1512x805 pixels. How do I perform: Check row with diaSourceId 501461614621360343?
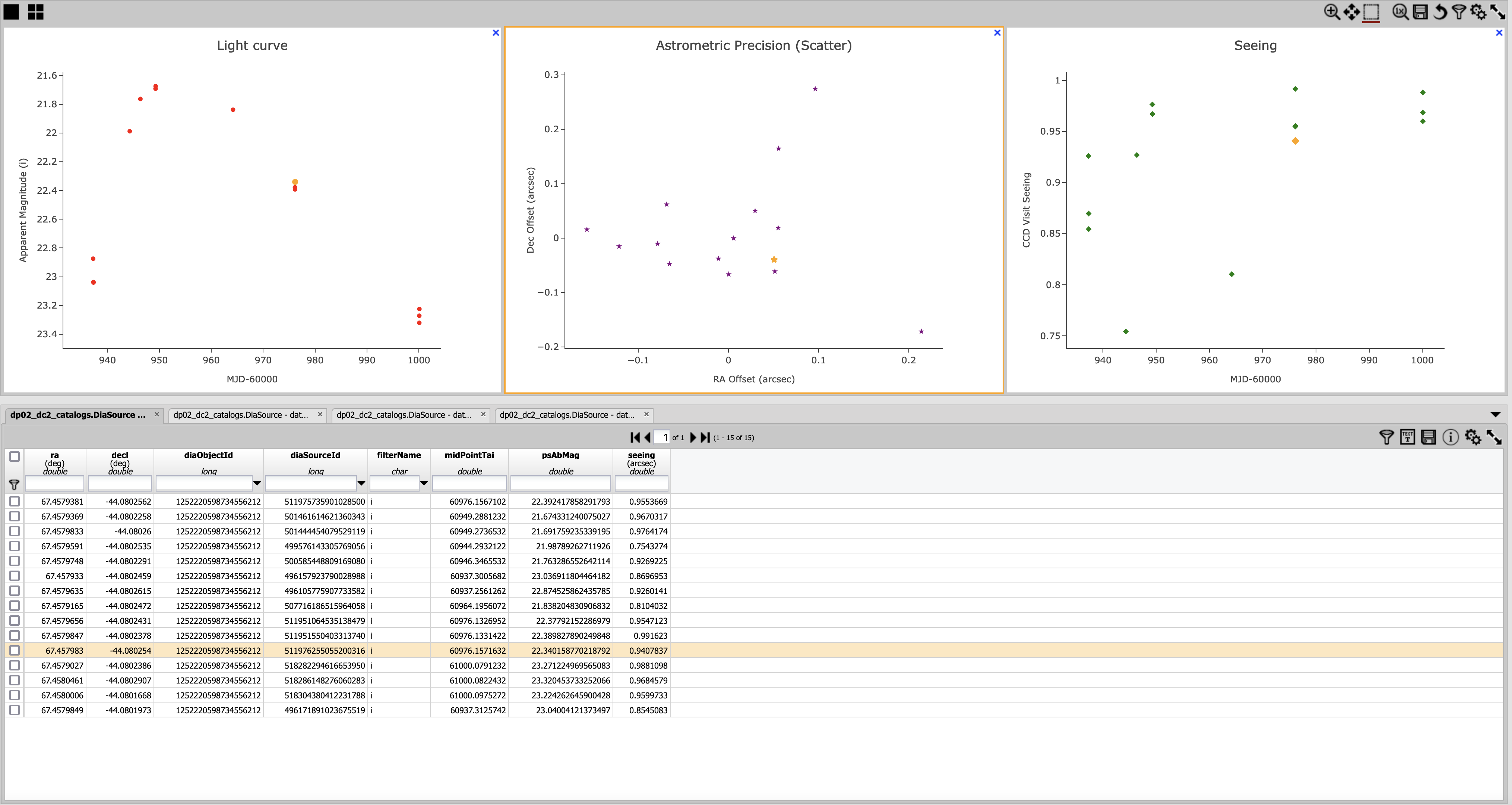pyautogui.click(x=15, y=516)
